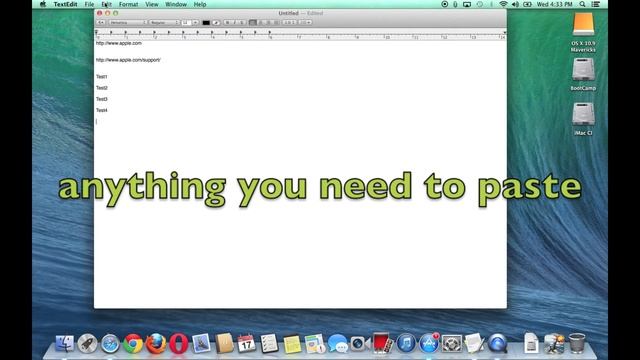Toggle italic formatting

coord(235,22)
